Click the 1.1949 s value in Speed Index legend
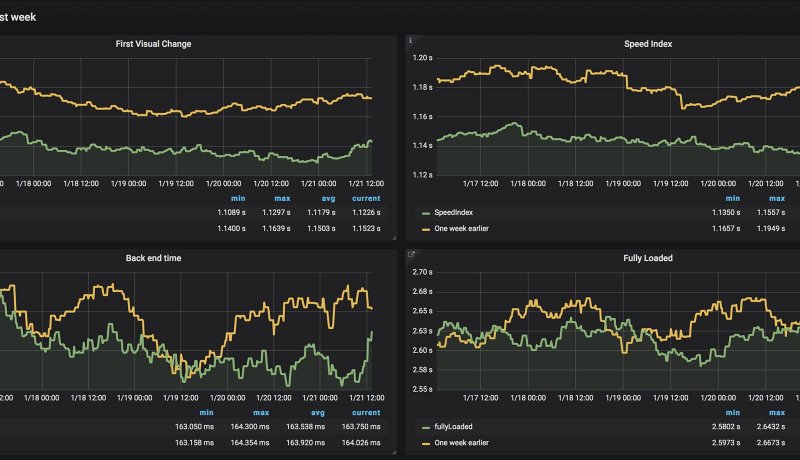This screenshot has width=800, height=460. 771,228
